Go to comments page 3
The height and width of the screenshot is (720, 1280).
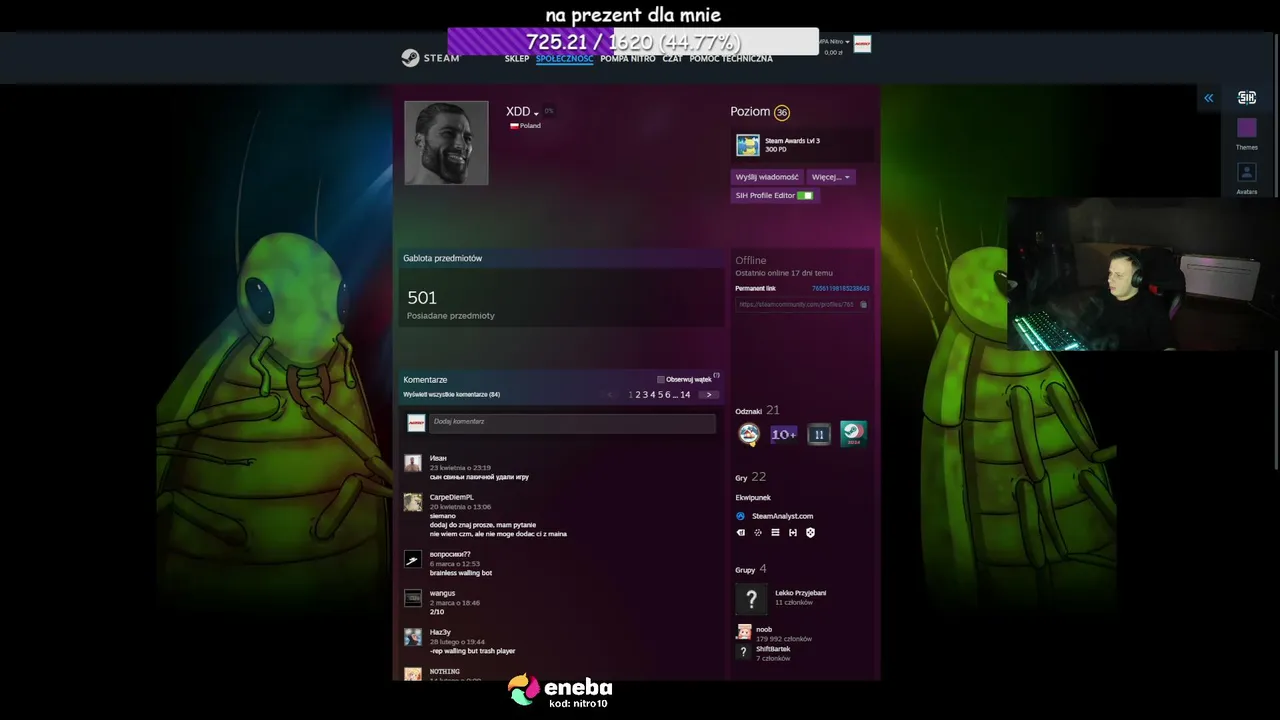coord(645,395)
